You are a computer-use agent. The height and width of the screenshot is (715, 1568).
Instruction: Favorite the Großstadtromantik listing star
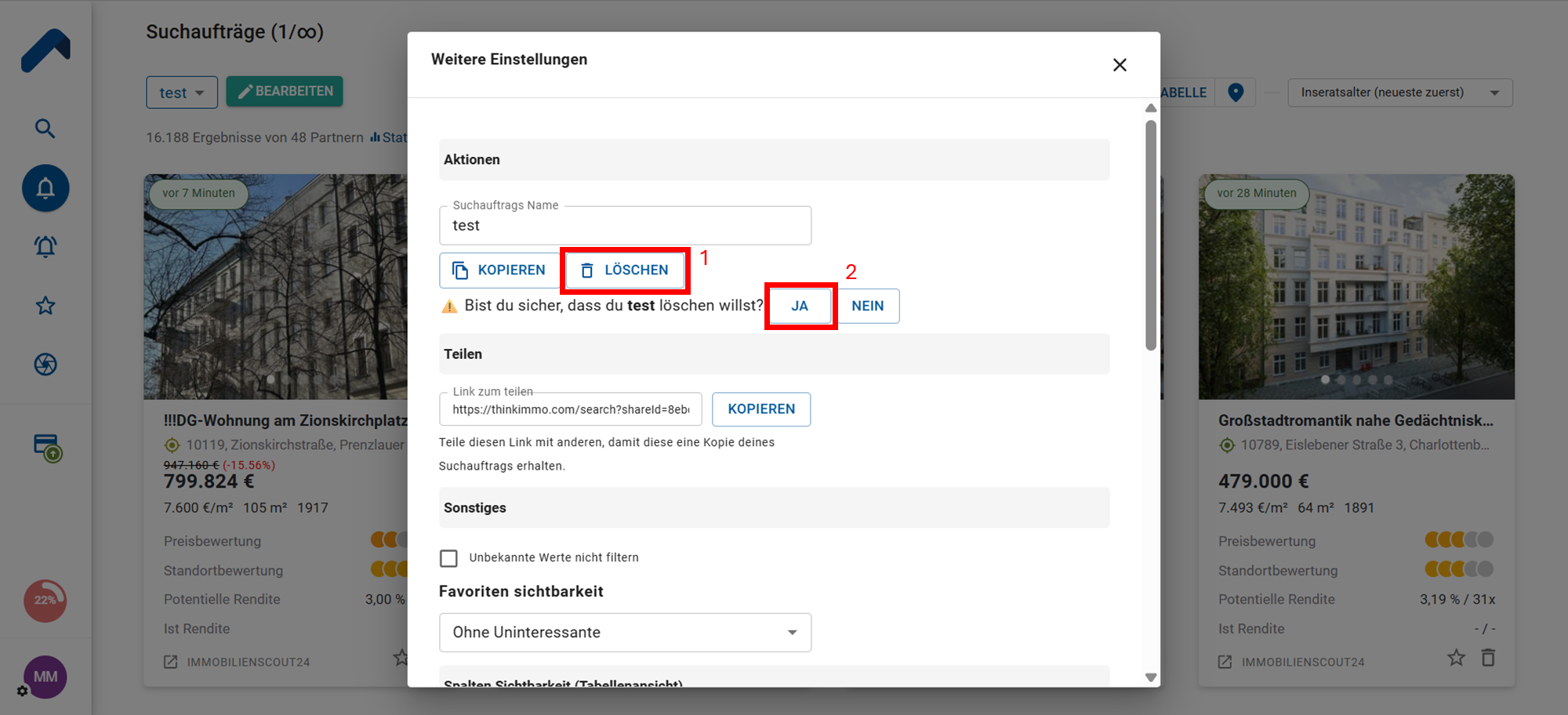click(1456, 658)
